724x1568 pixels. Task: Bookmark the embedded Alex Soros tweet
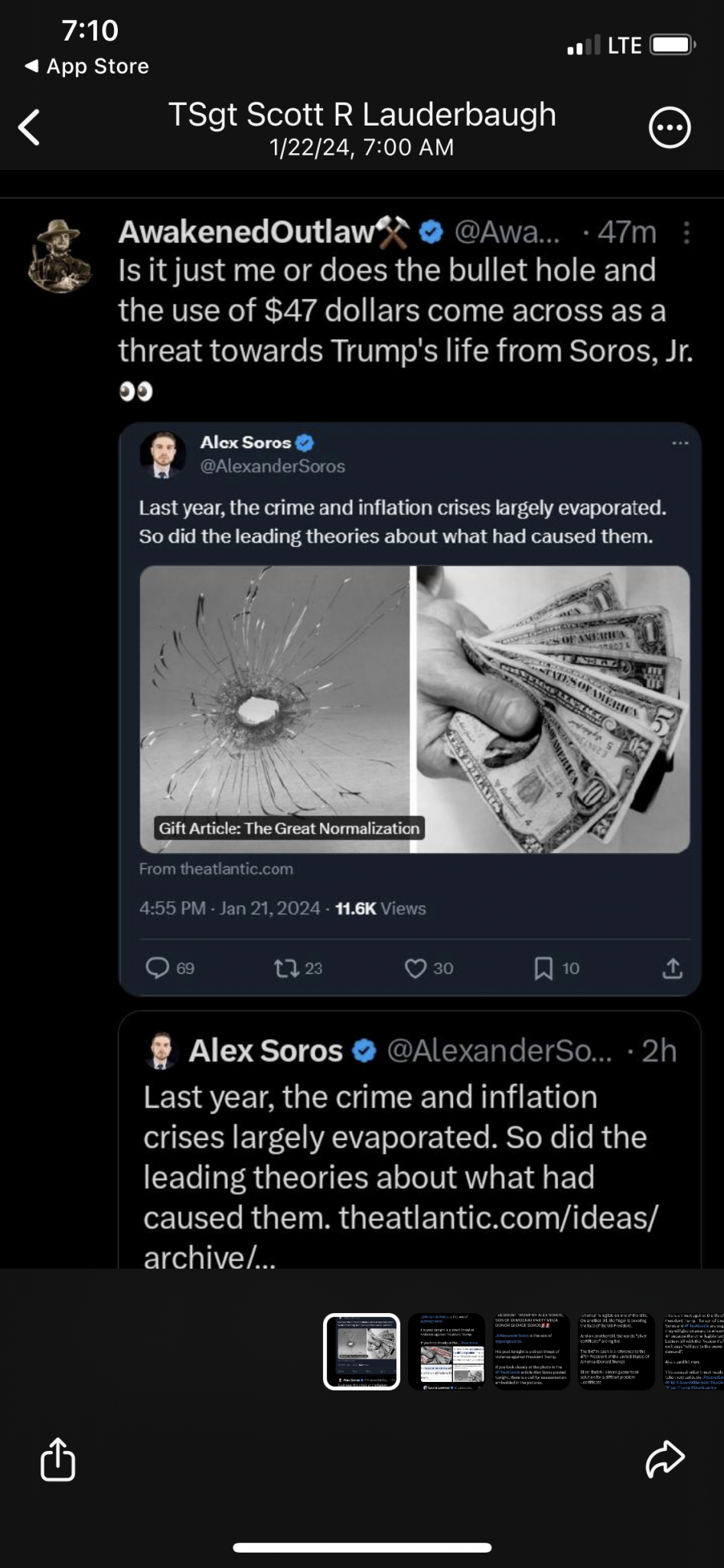[543, 969]
